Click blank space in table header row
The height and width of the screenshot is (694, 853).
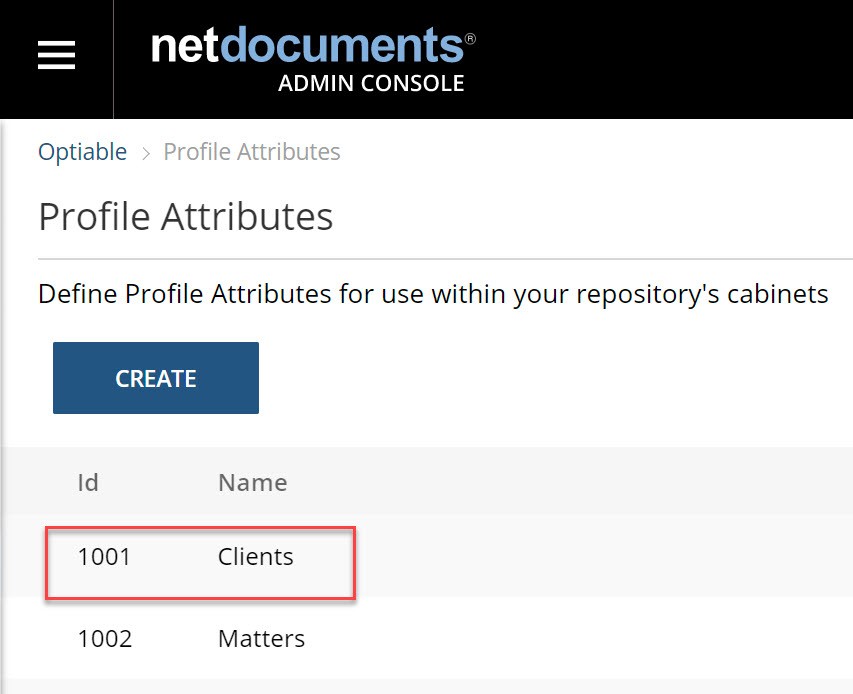click(x=571, y=482)
